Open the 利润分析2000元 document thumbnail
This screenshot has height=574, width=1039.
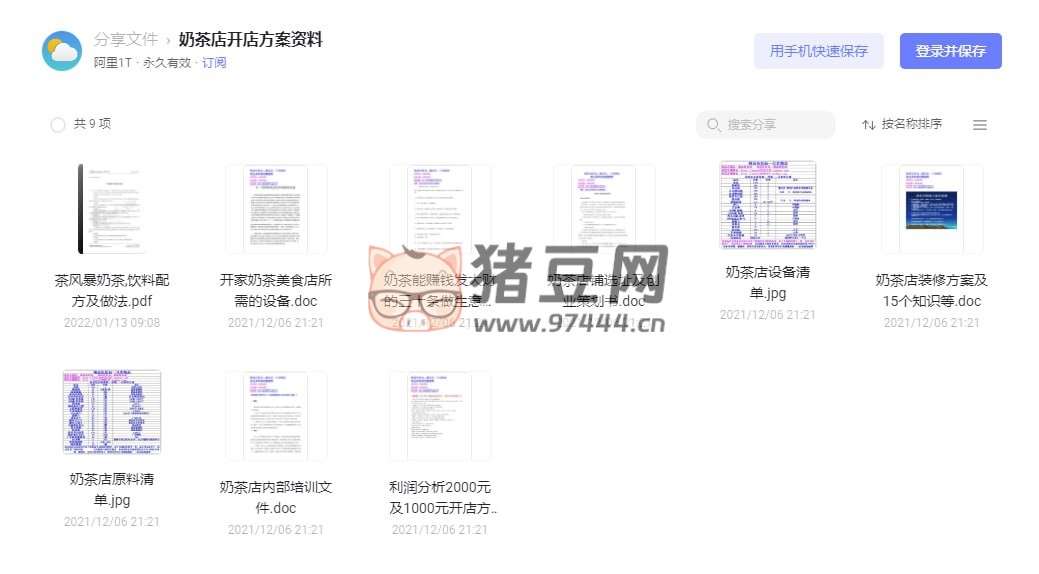coord(440,416)
